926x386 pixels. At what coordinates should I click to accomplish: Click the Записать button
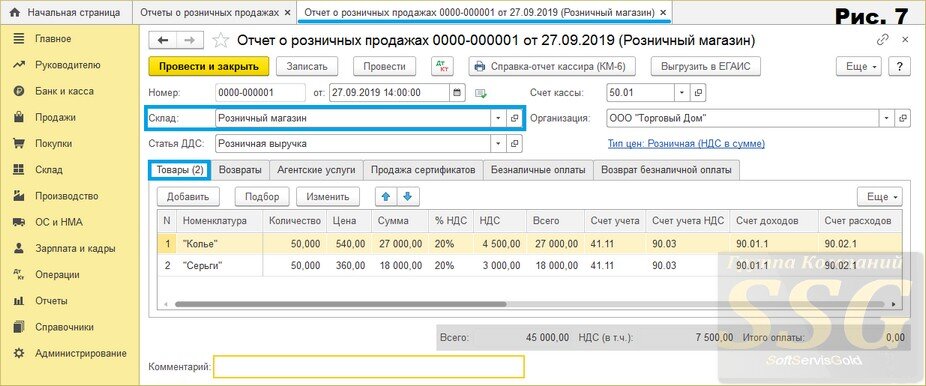[x=307, y=66]
